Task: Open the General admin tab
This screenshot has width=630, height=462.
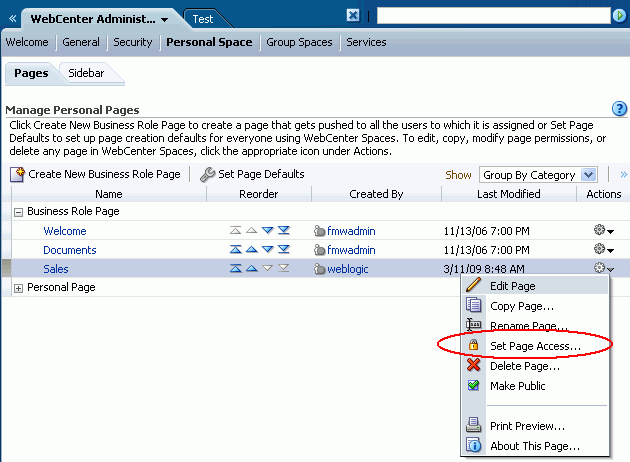Action: [x=81, y=42]
